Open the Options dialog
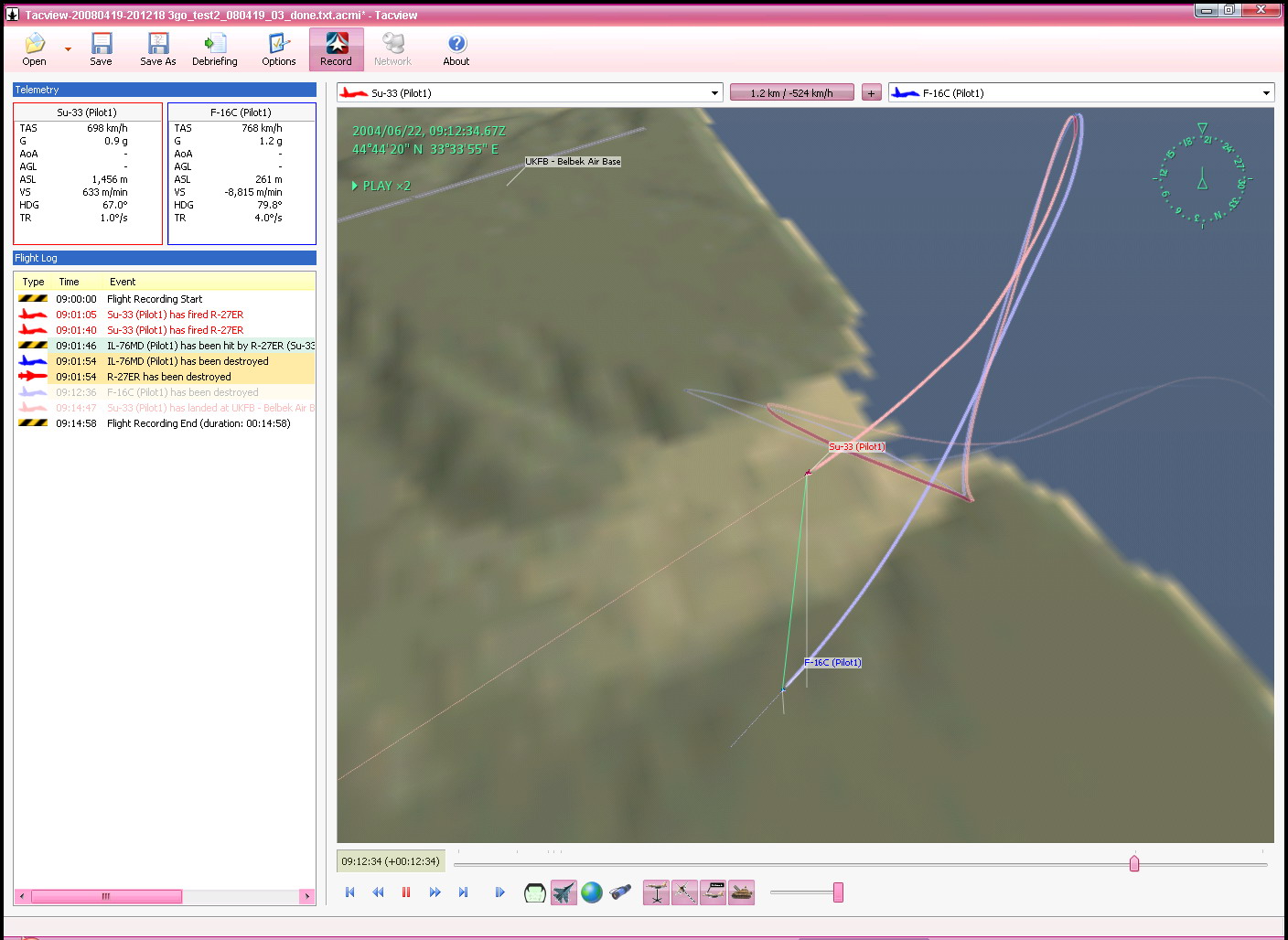 coord(278,49)
